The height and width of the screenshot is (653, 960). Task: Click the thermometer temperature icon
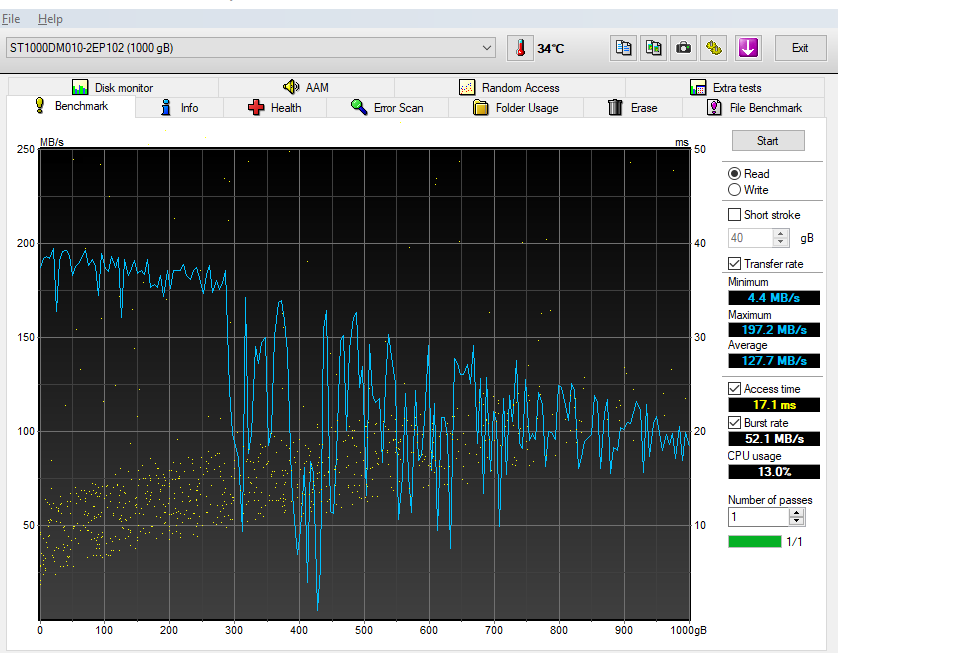[x=520, y=48]
